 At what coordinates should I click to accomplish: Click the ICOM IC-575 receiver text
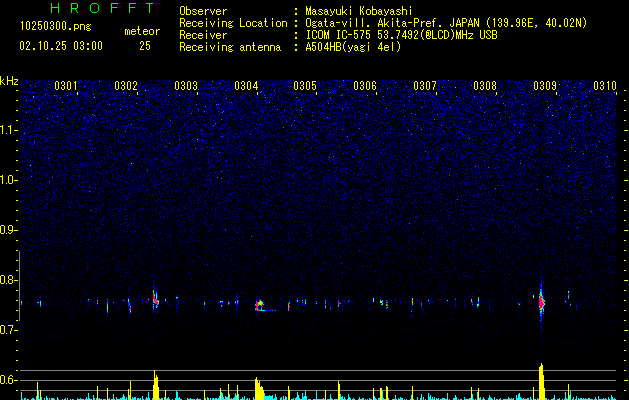pyautogui.click(x=401, y=35)
